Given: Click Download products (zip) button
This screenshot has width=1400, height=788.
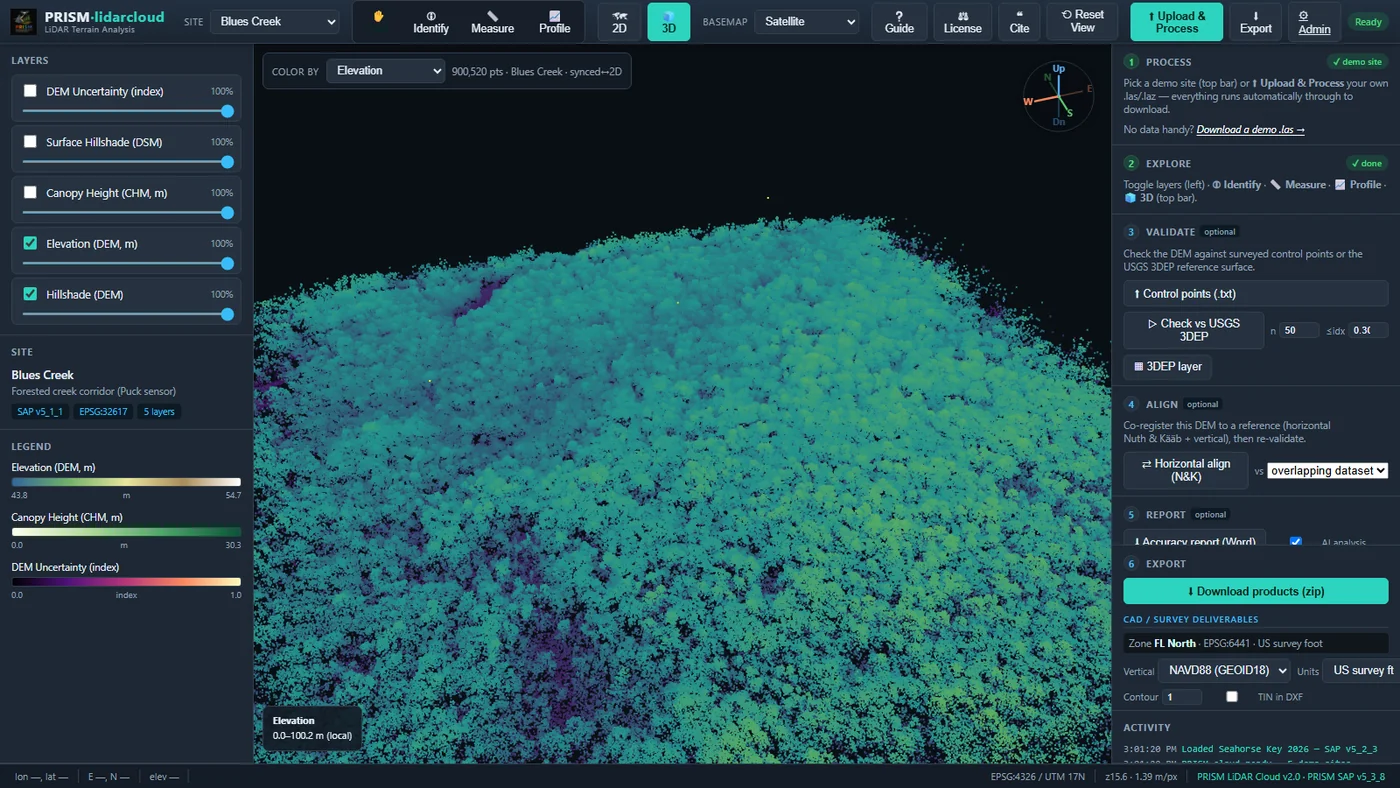Looking at the screenshot, I should point(1255,591).
